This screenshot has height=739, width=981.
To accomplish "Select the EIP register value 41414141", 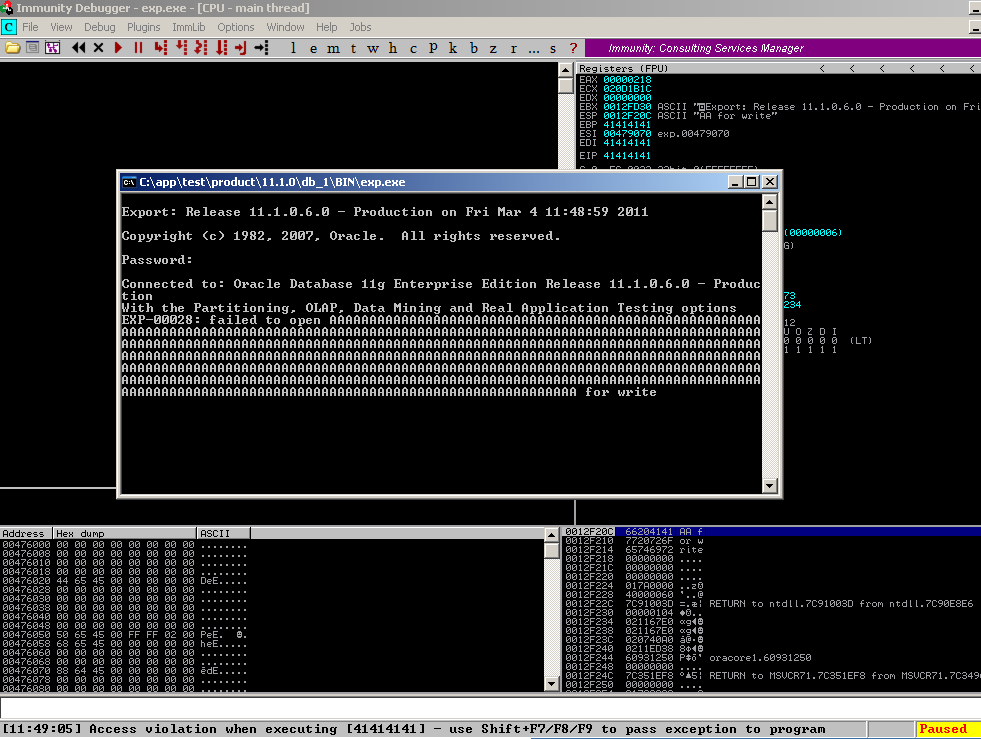I will (627, 155).
